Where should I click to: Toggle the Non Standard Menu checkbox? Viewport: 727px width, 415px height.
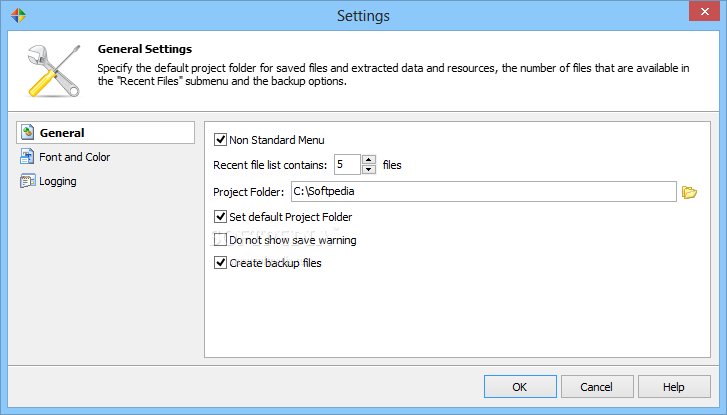(x=220, y=140)
